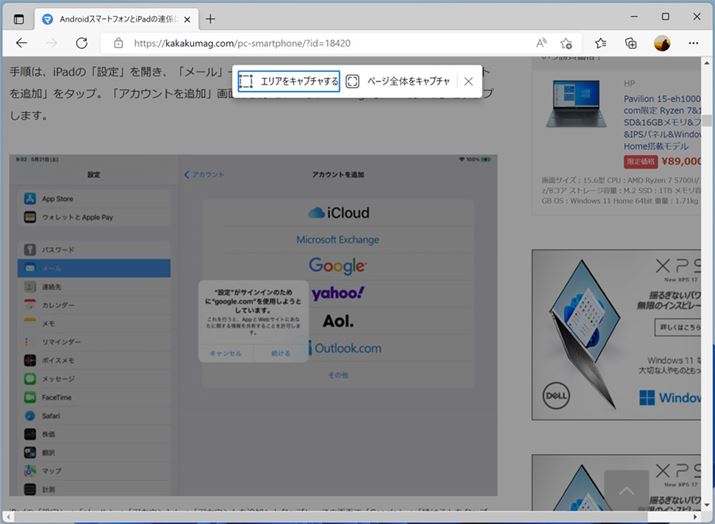Click the Dell XPS 詳しくはこちら button
The height and width of the screenshot is (524, 715).
(x=678, y=327)
